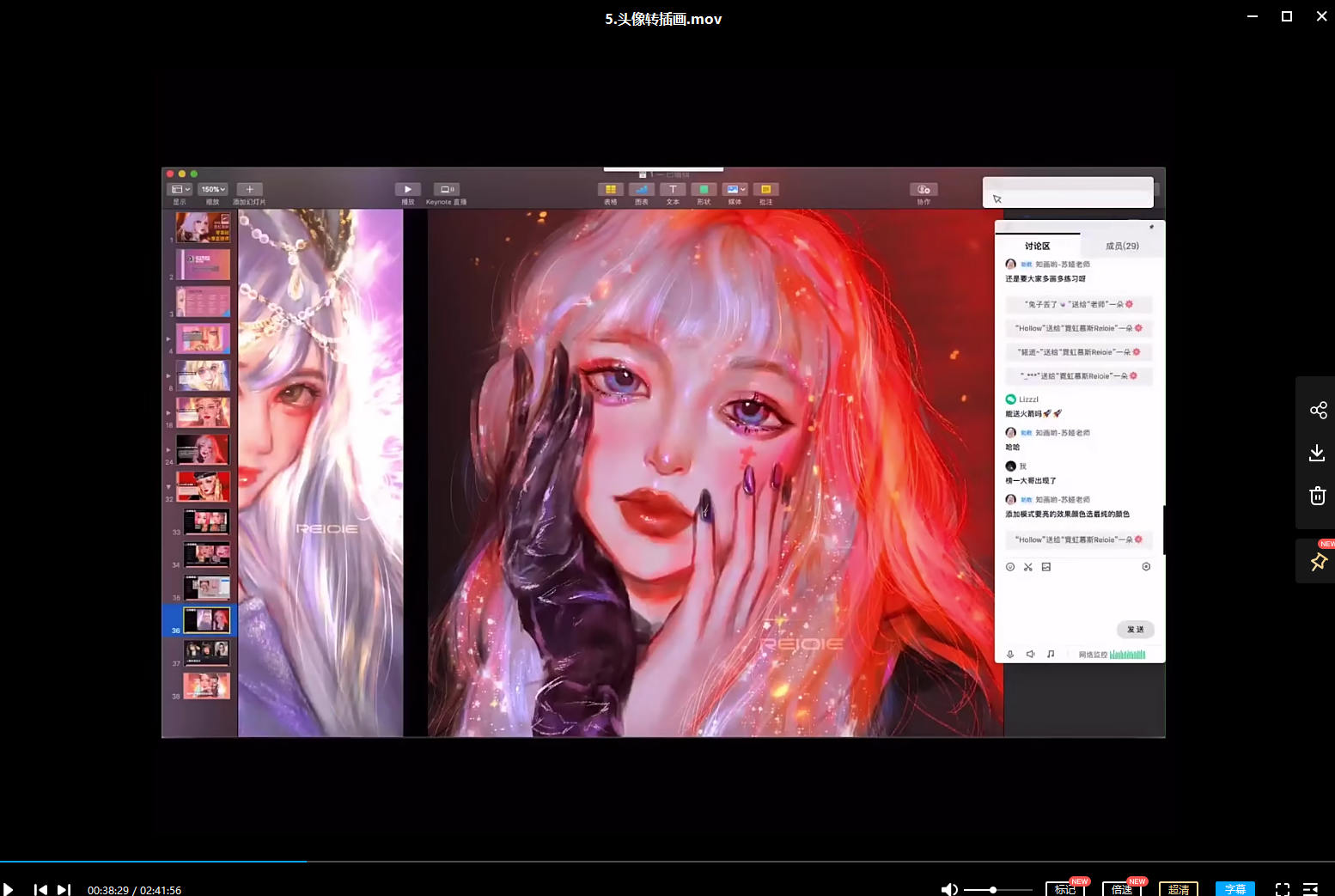
Task: Toggle the 字幕 subtitles button
Action: [1234, 889]
